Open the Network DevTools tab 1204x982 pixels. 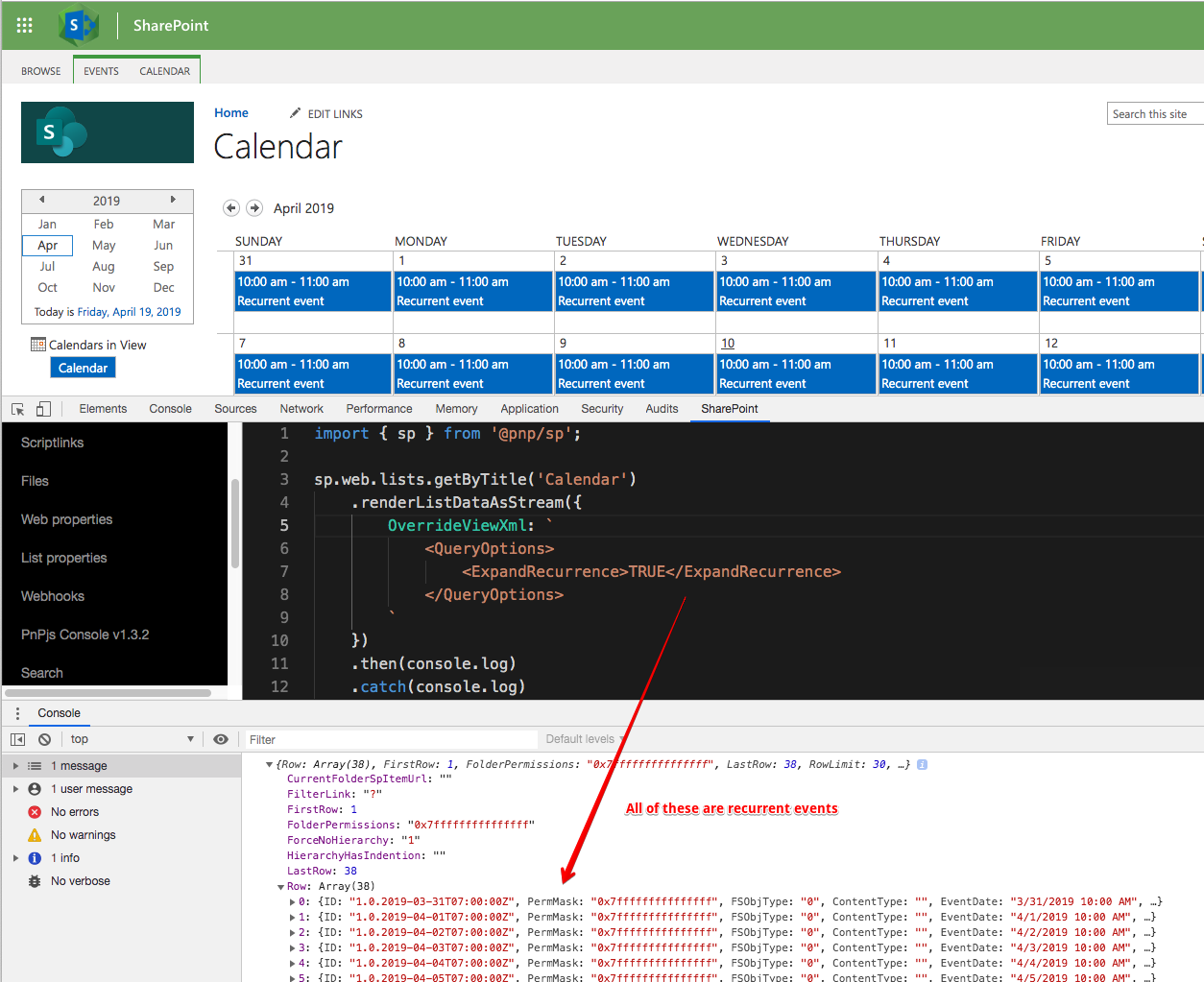301,409
